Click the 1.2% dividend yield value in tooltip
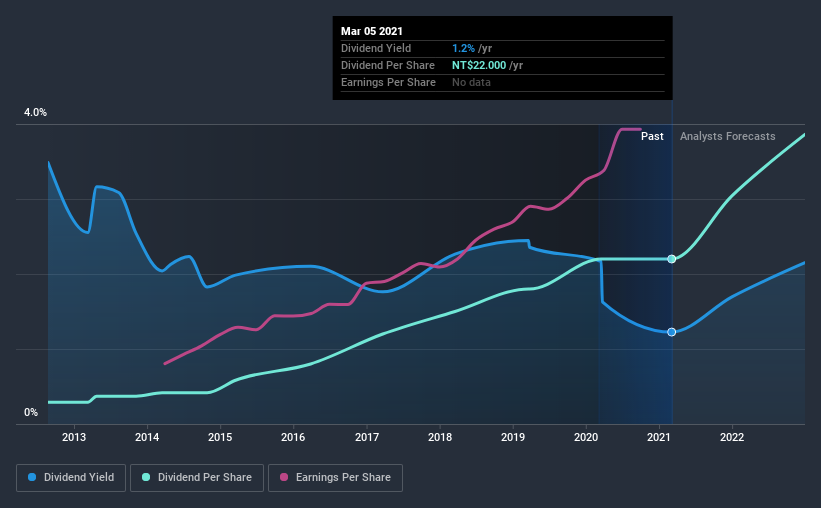 tap(463, 48)
